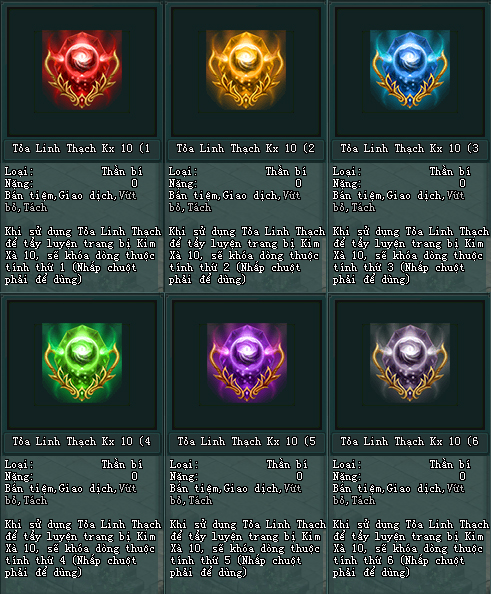
Task: Select the green gem stone icon
Action: 82,363
